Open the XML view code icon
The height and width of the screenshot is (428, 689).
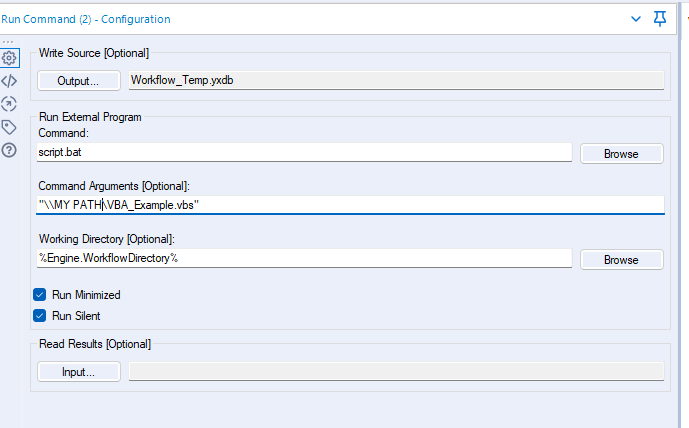click(x=9, y=81)
